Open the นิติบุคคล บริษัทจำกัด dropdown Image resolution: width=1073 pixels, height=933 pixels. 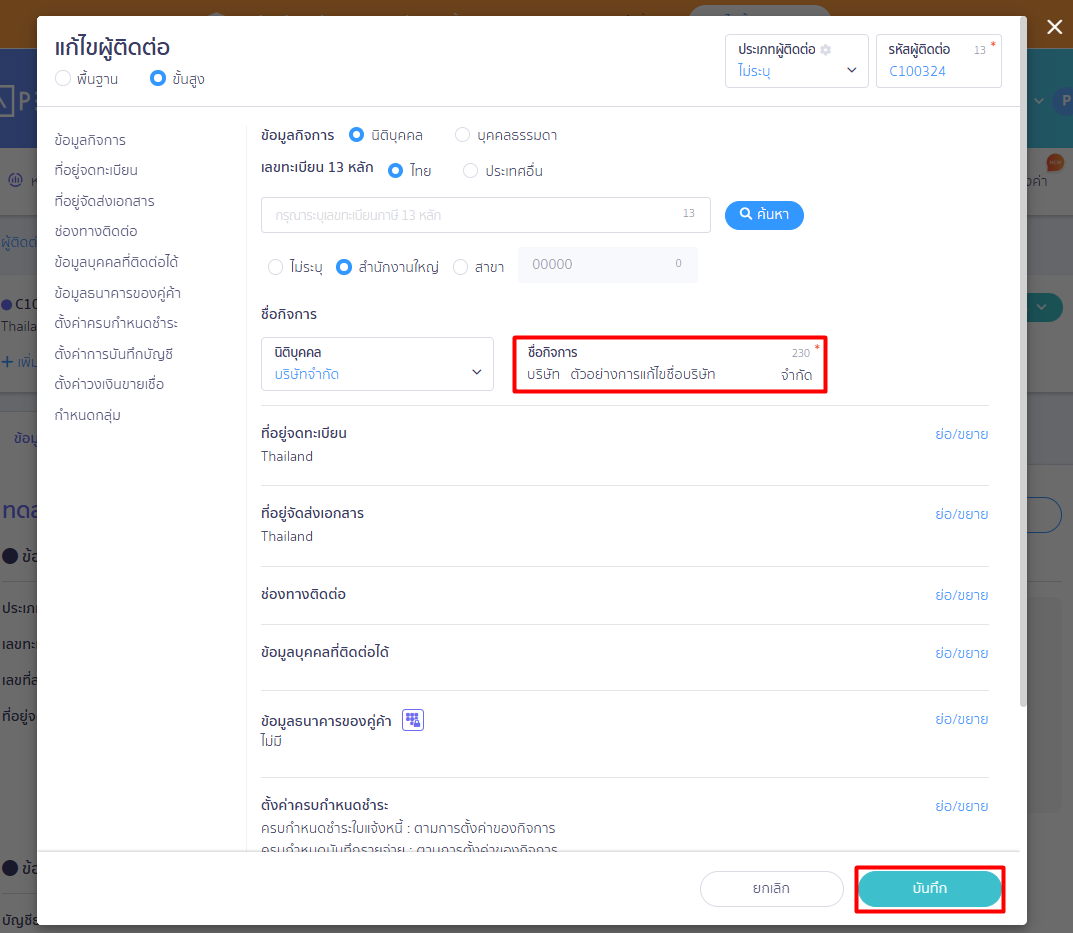click(377, 363)
